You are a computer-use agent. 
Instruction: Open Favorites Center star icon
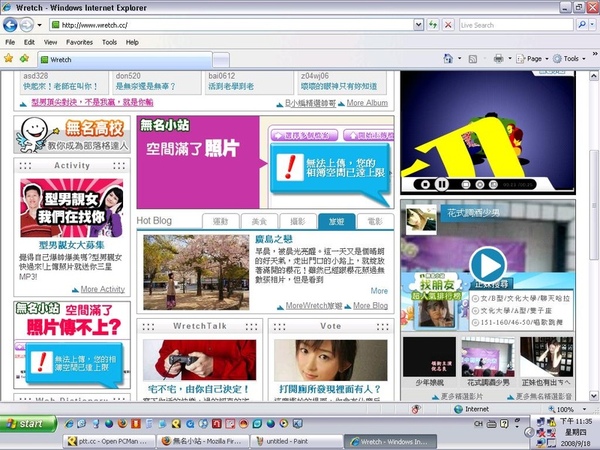(8, 58)
